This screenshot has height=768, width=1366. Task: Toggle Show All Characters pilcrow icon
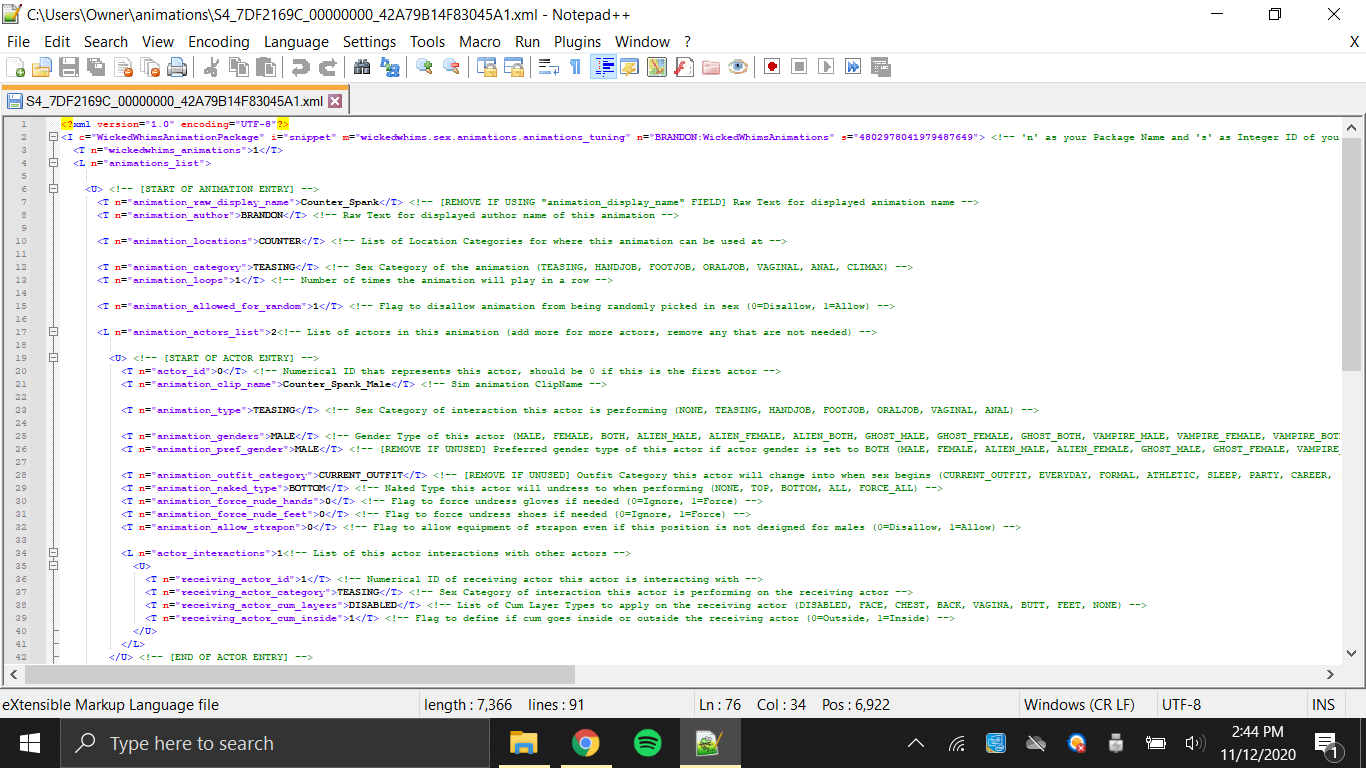(575, 67)
